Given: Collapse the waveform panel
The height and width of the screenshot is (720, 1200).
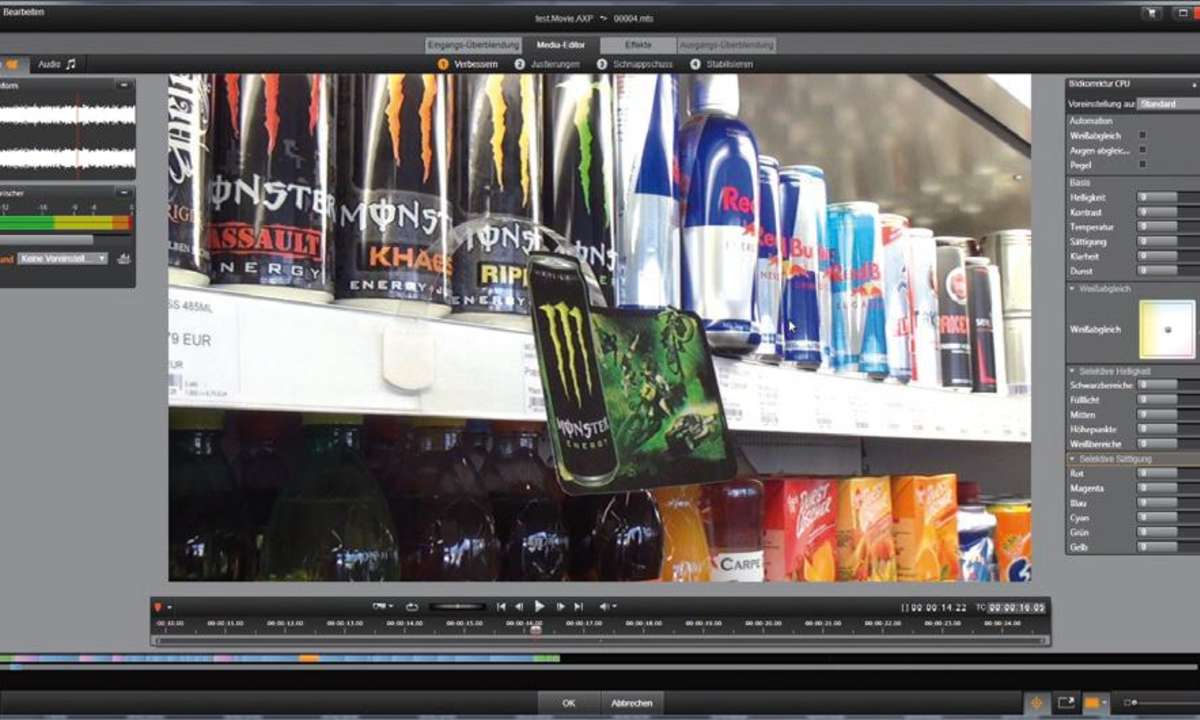Looking at the screenshot, I should [x=124, y=86].
